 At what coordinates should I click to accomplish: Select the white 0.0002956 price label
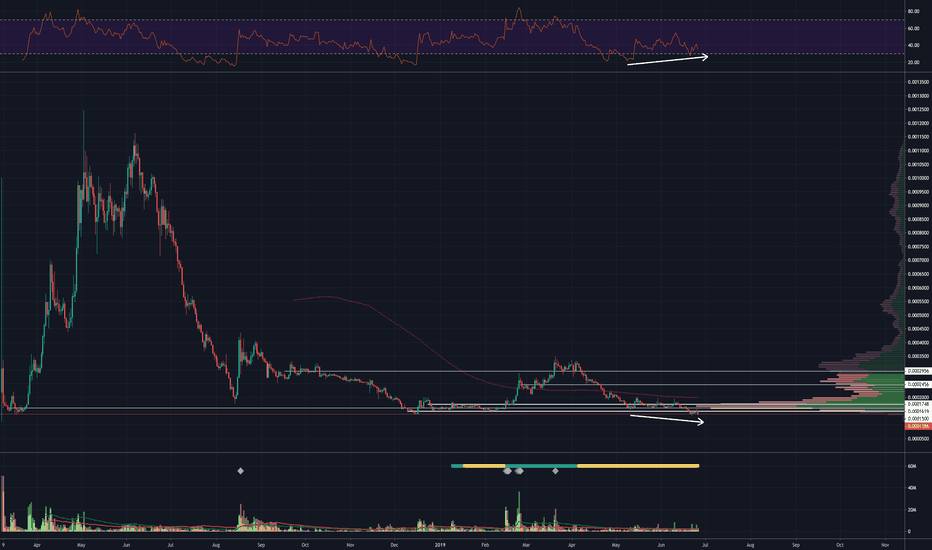click(918, 371)
